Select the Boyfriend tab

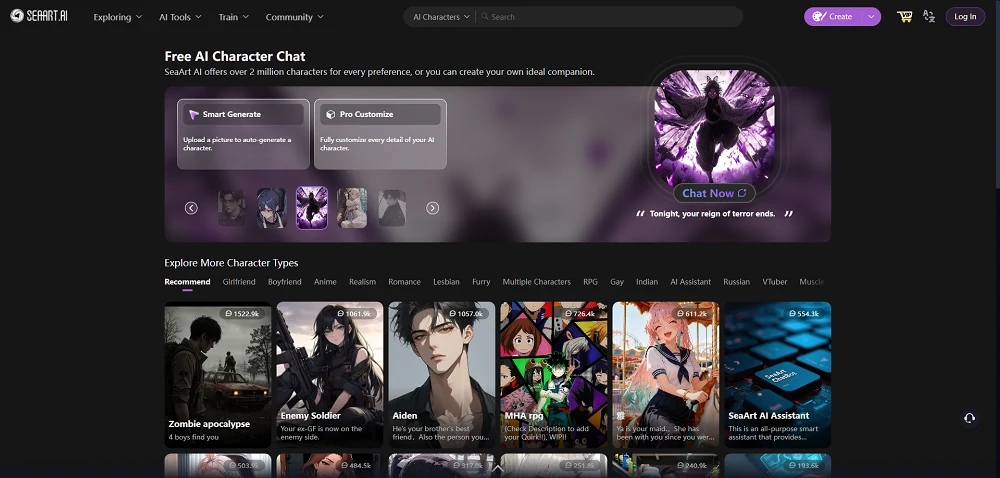(284, 282)
